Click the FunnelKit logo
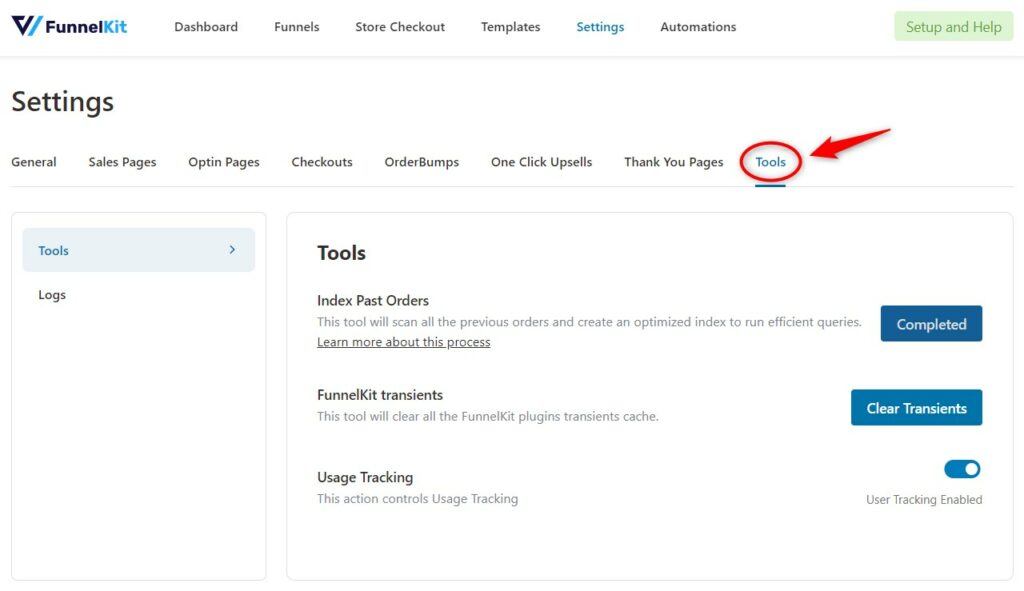This screenshot has height=591, width=1024. (x=69, y=26)
